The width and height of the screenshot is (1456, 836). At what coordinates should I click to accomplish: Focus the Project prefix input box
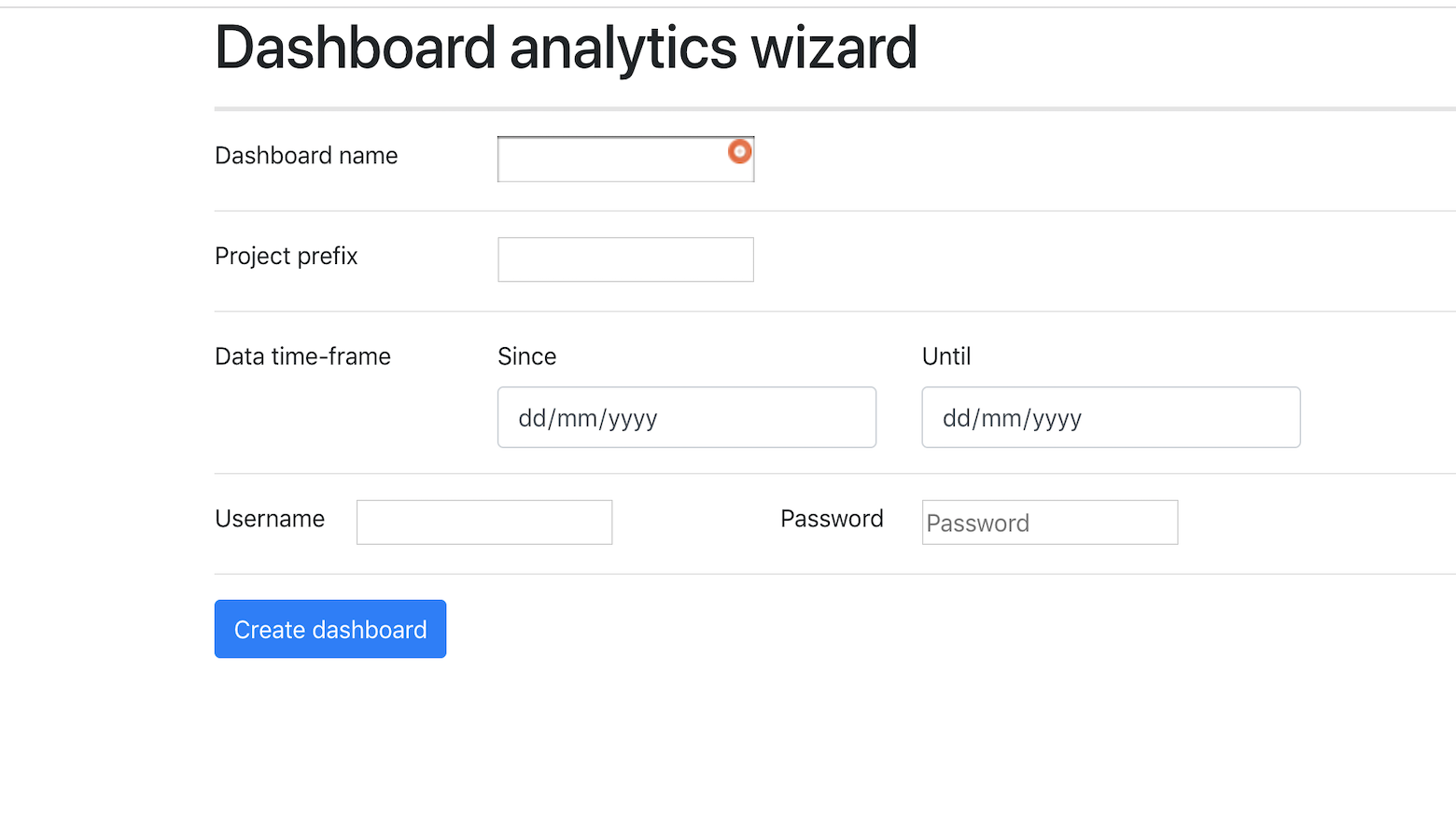click(x=624, y=259)
